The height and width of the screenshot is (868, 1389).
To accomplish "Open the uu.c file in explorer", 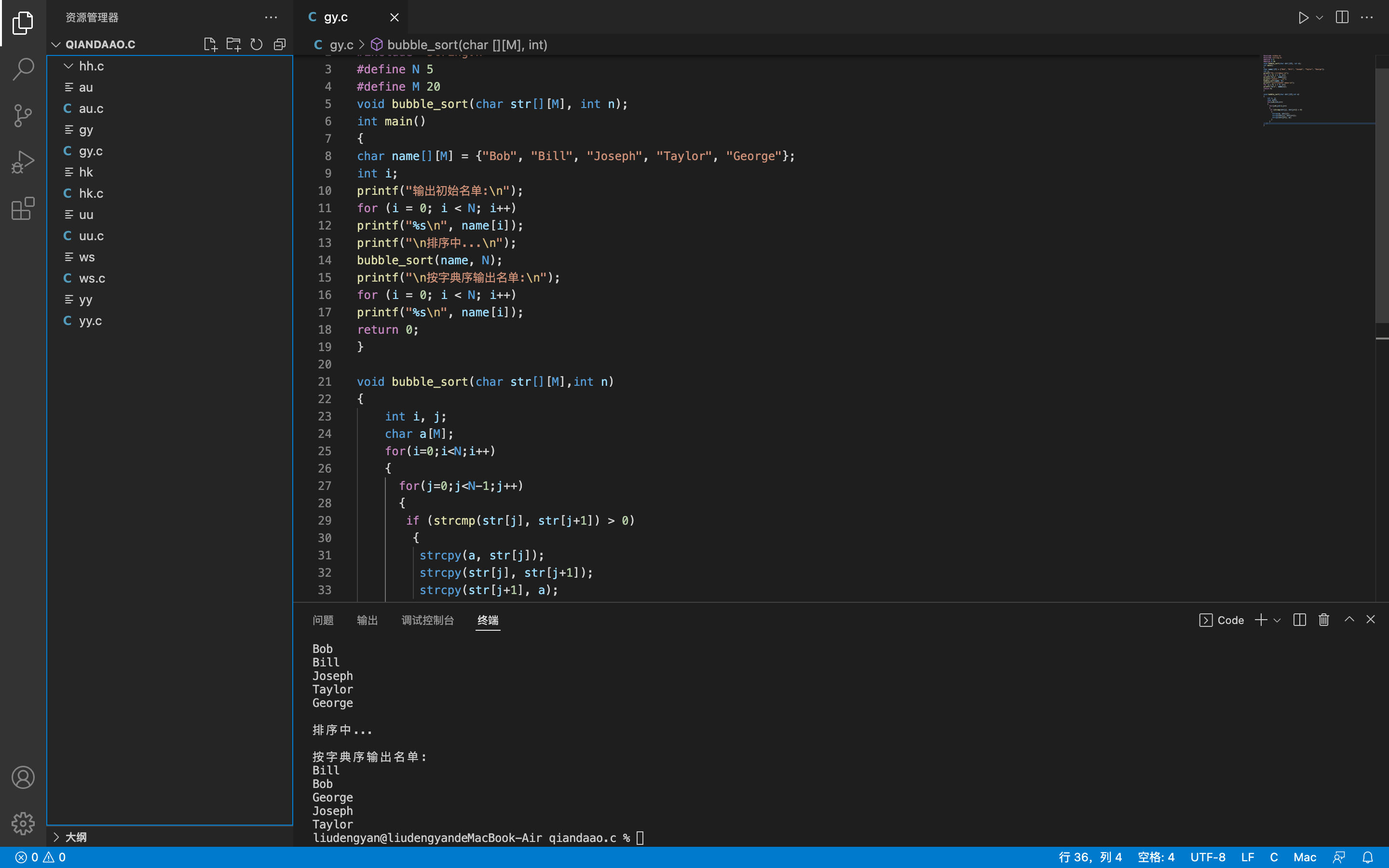I will click(91, 236).
